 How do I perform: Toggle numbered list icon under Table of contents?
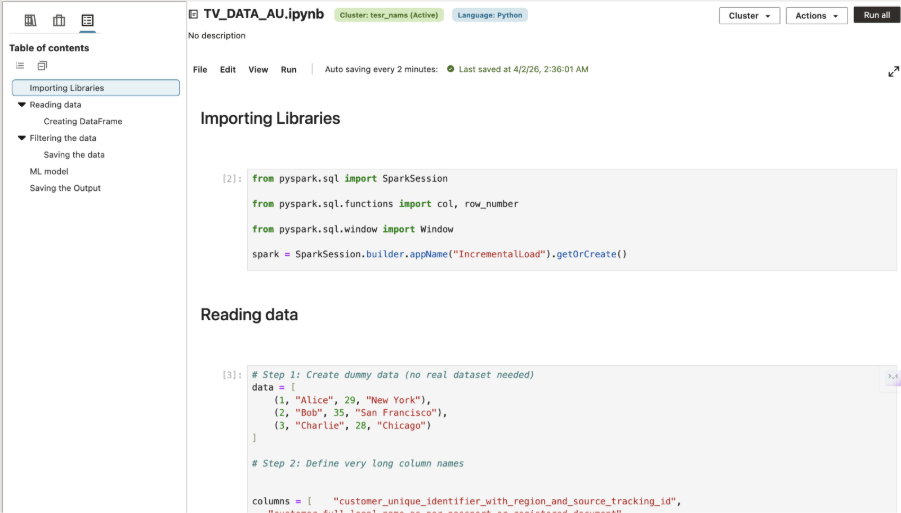[20, 66]
